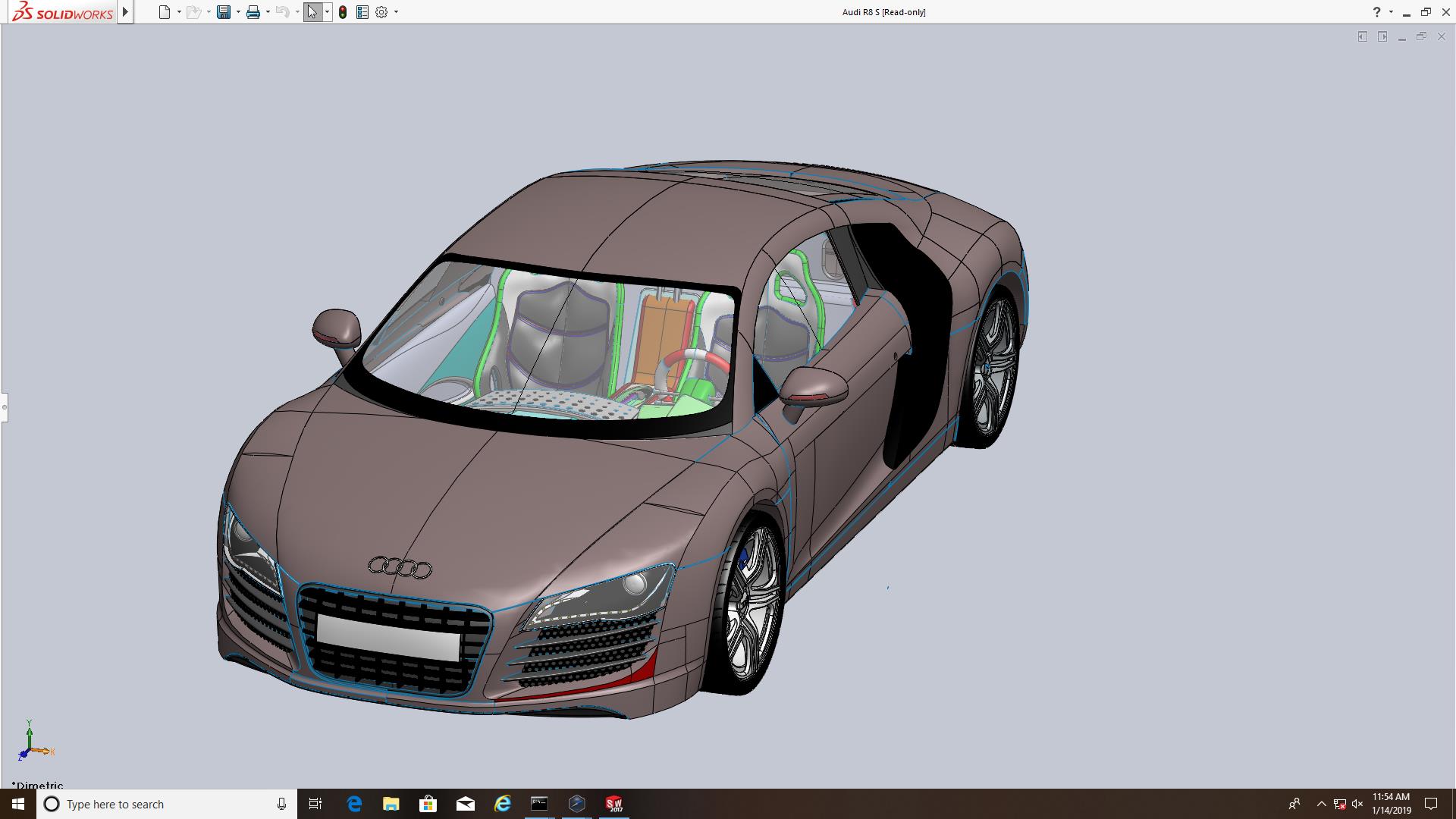Open the Options gear icon
1456x819 pixels.
[x=381, y=12]
